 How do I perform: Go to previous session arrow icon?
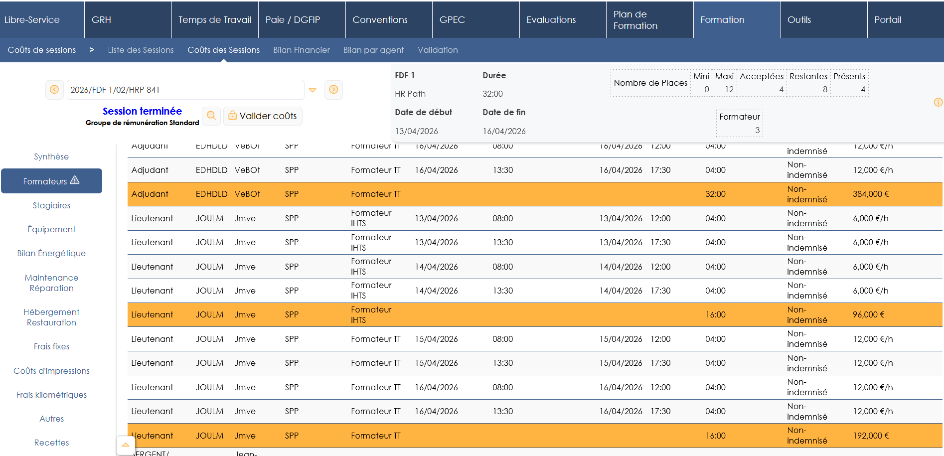point(54,90)
